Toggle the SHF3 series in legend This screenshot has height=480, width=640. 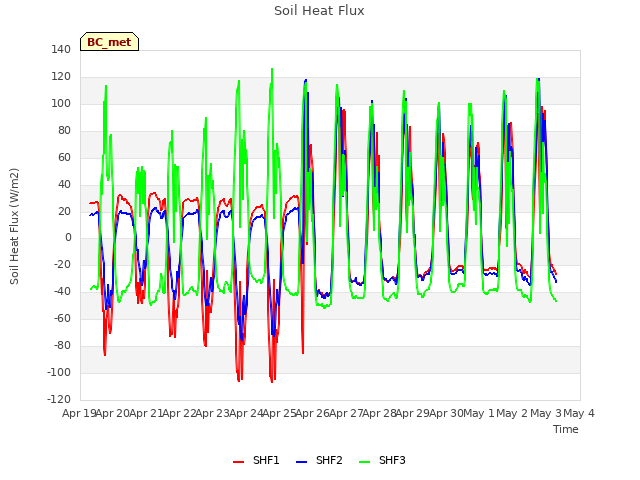(382, 460)
